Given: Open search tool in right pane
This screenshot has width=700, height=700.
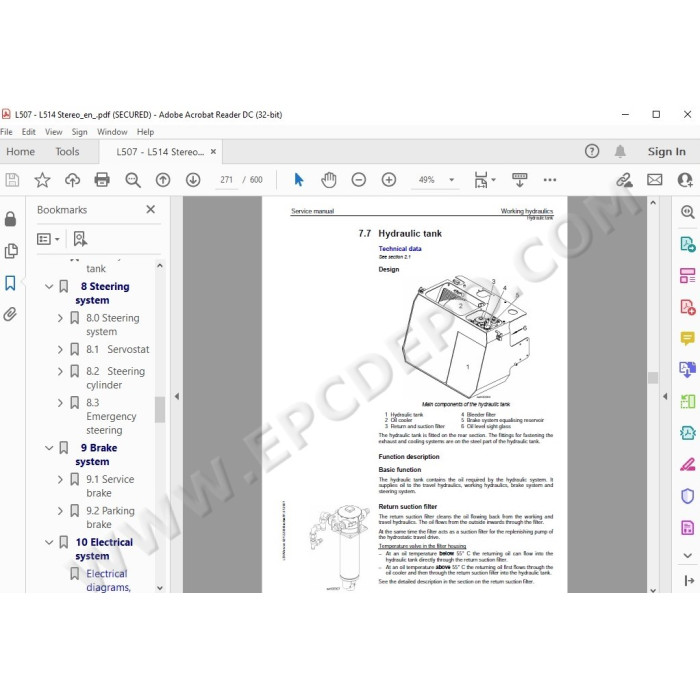Looking at the screenshot, I should [687, 212].
